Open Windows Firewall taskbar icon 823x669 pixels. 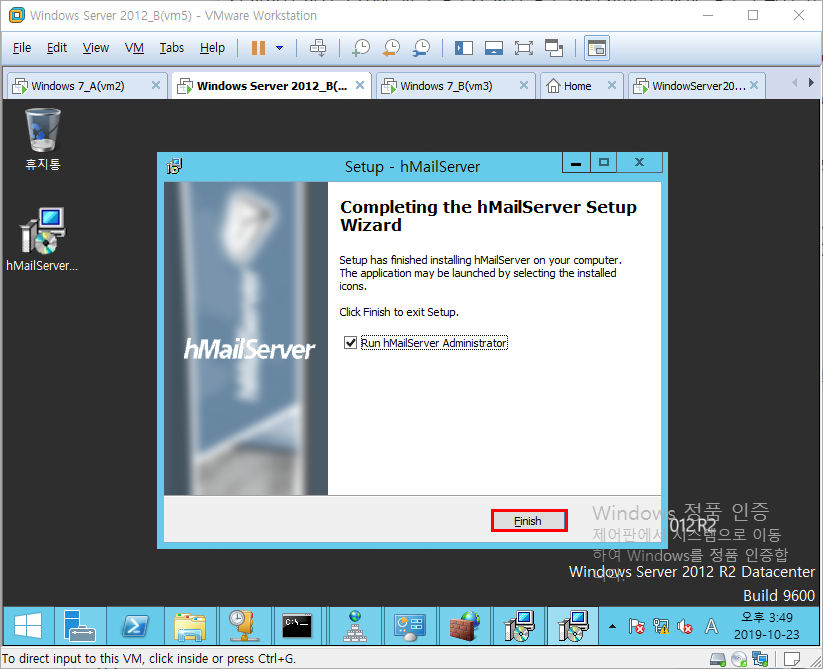(465, 626)
